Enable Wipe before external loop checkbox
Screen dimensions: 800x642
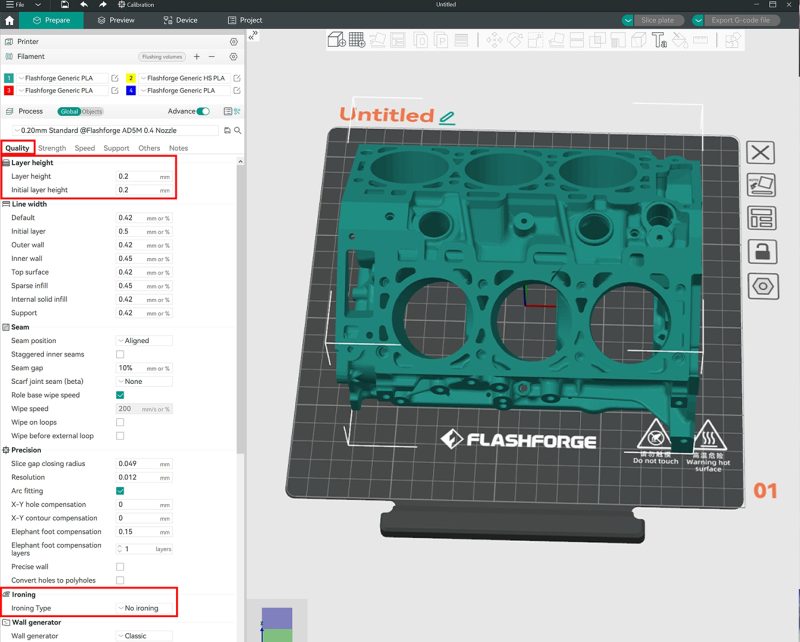point(120,436)
